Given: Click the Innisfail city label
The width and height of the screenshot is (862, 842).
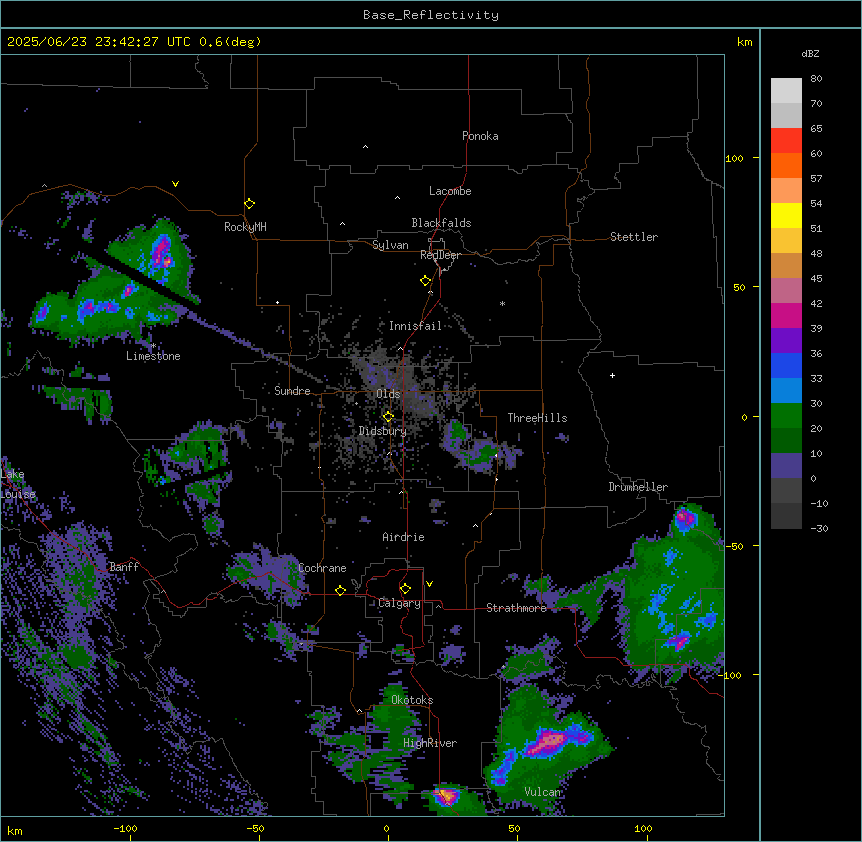Looking at the screenshot, I should [x=415, y=326].
